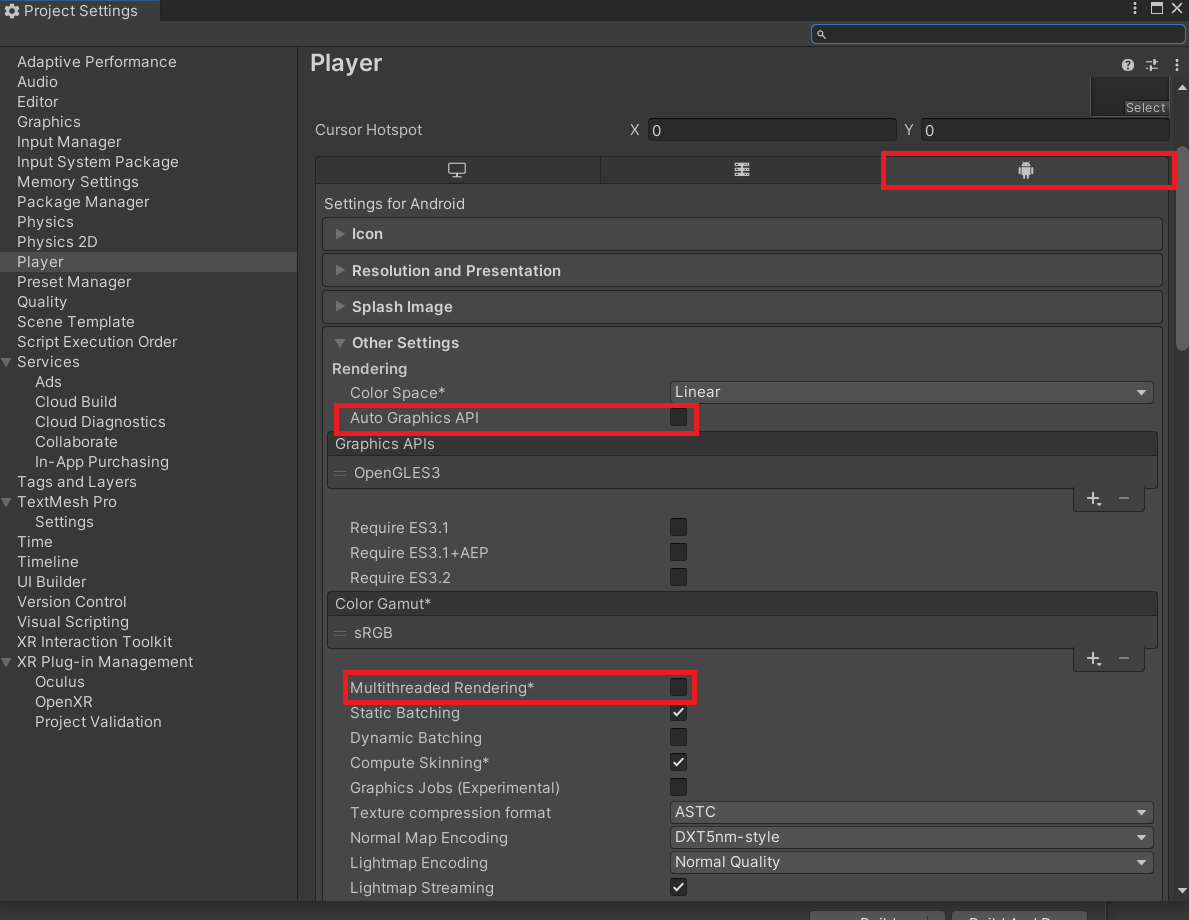This screenshot has width=1189, height=920.
Task: Select the middle platform tab icon
Action: 741,169
